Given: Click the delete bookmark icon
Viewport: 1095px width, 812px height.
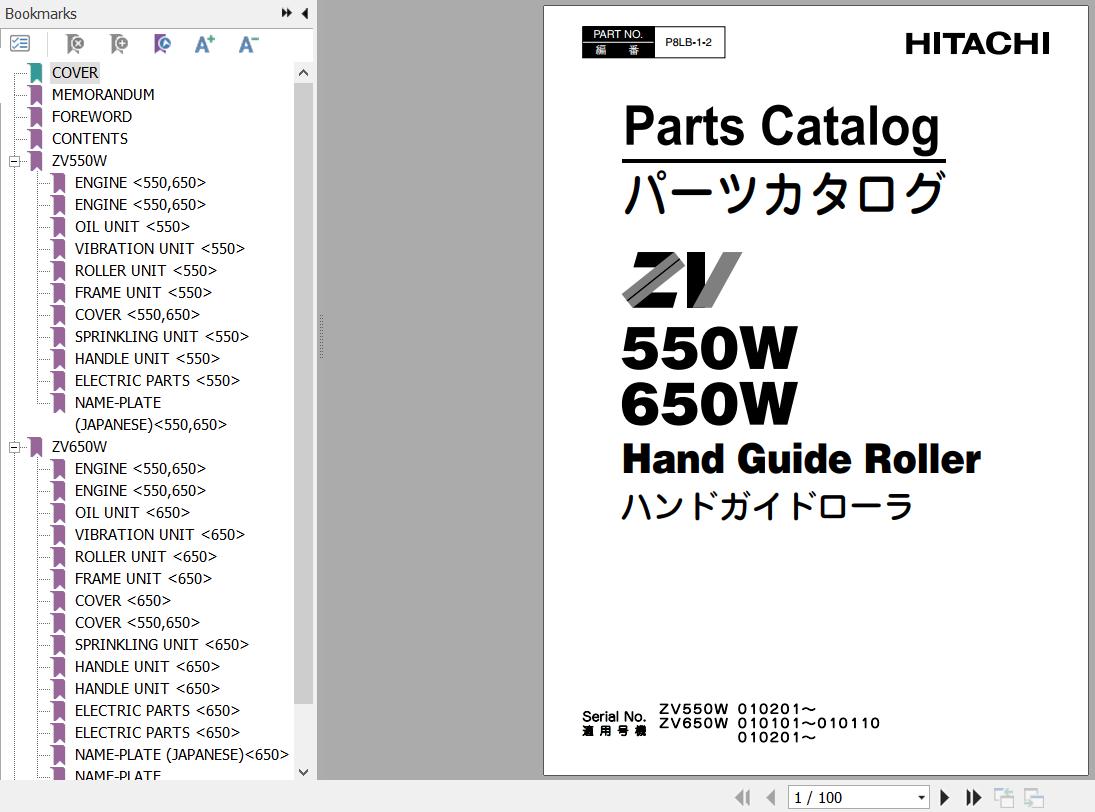Looking at the screenshot, I should click(75, 44).
